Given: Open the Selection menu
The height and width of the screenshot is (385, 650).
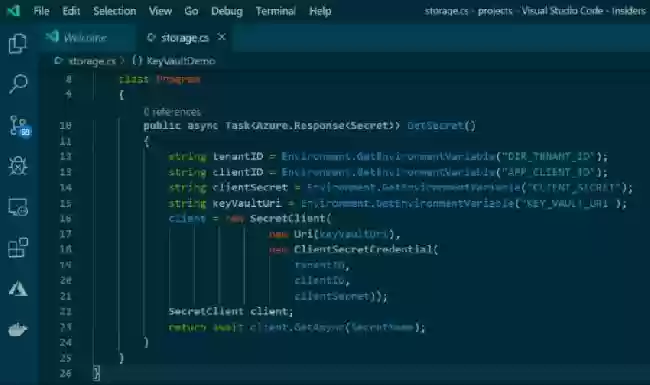Looking at the screenshot, I should click(x=114, y=11).
